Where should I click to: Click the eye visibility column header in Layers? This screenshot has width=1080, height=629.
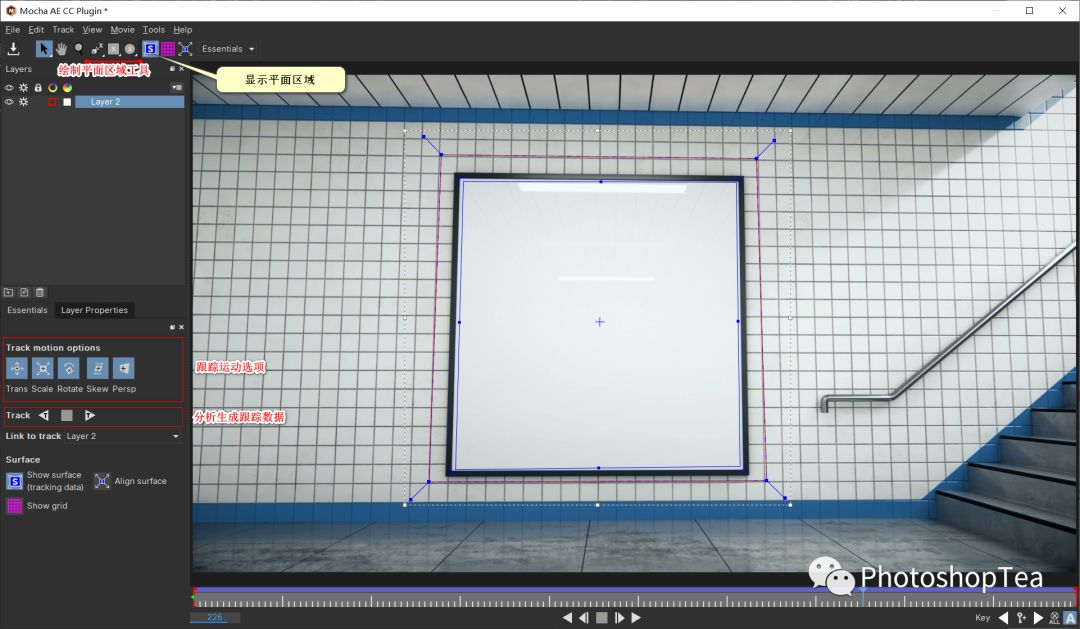9,87
